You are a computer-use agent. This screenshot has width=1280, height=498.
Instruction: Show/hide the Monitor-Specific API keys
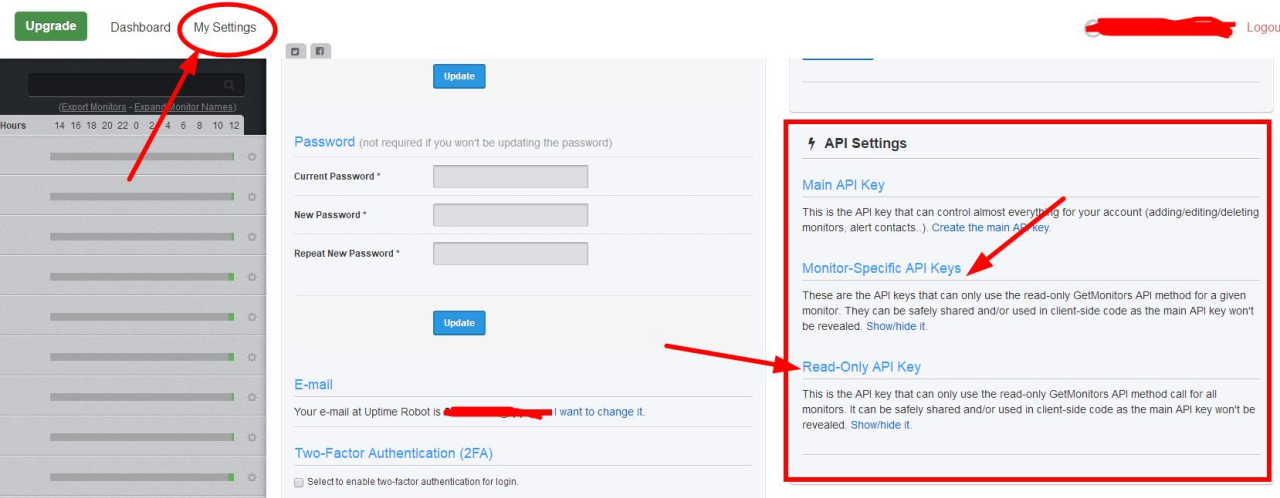(x=896, y=326)
